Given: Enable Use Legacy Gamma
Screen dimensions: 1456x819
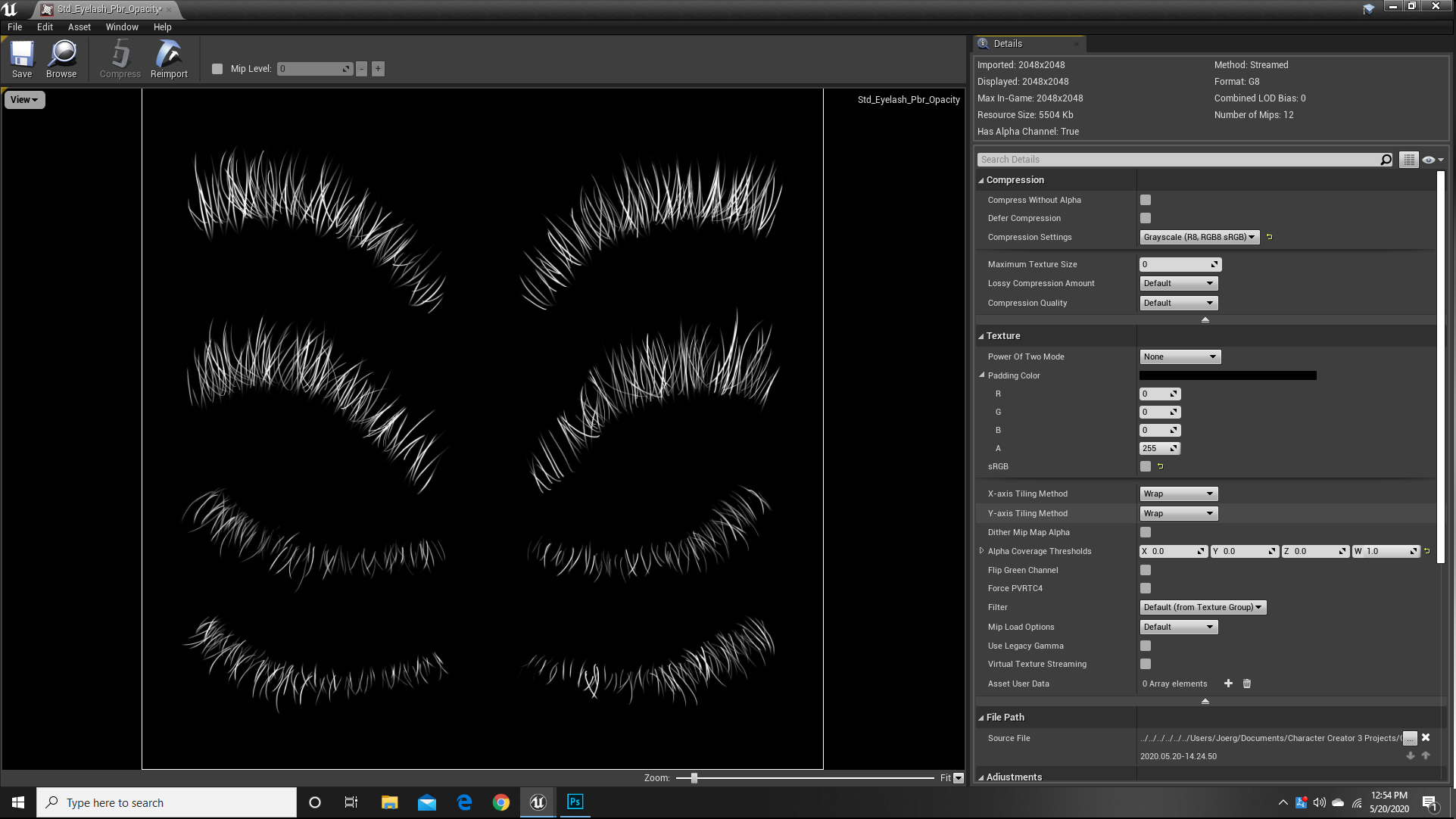Looking at the screenshot, I should click(1146, 646).
